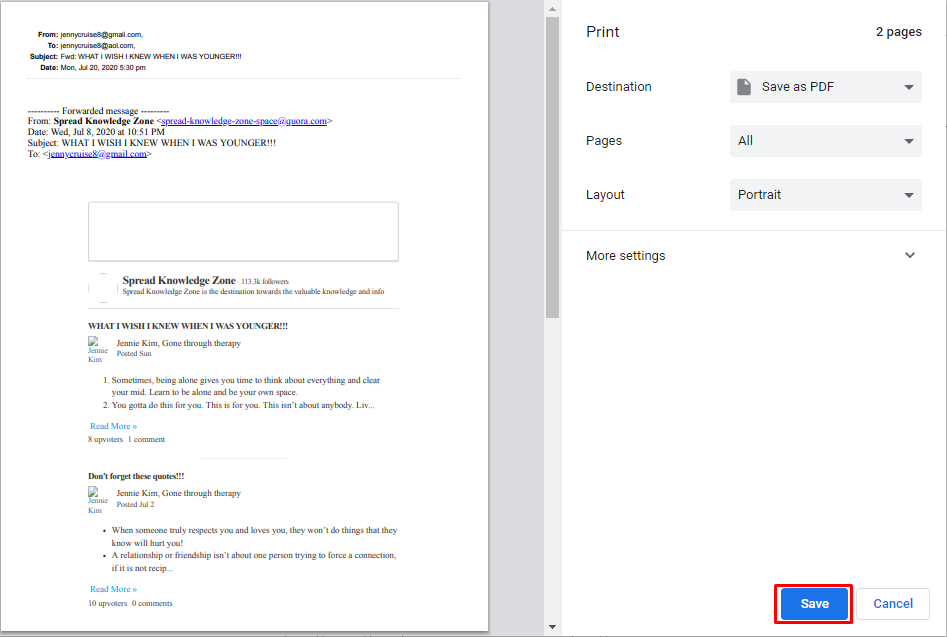Click the '2 pages' count text

898,32
